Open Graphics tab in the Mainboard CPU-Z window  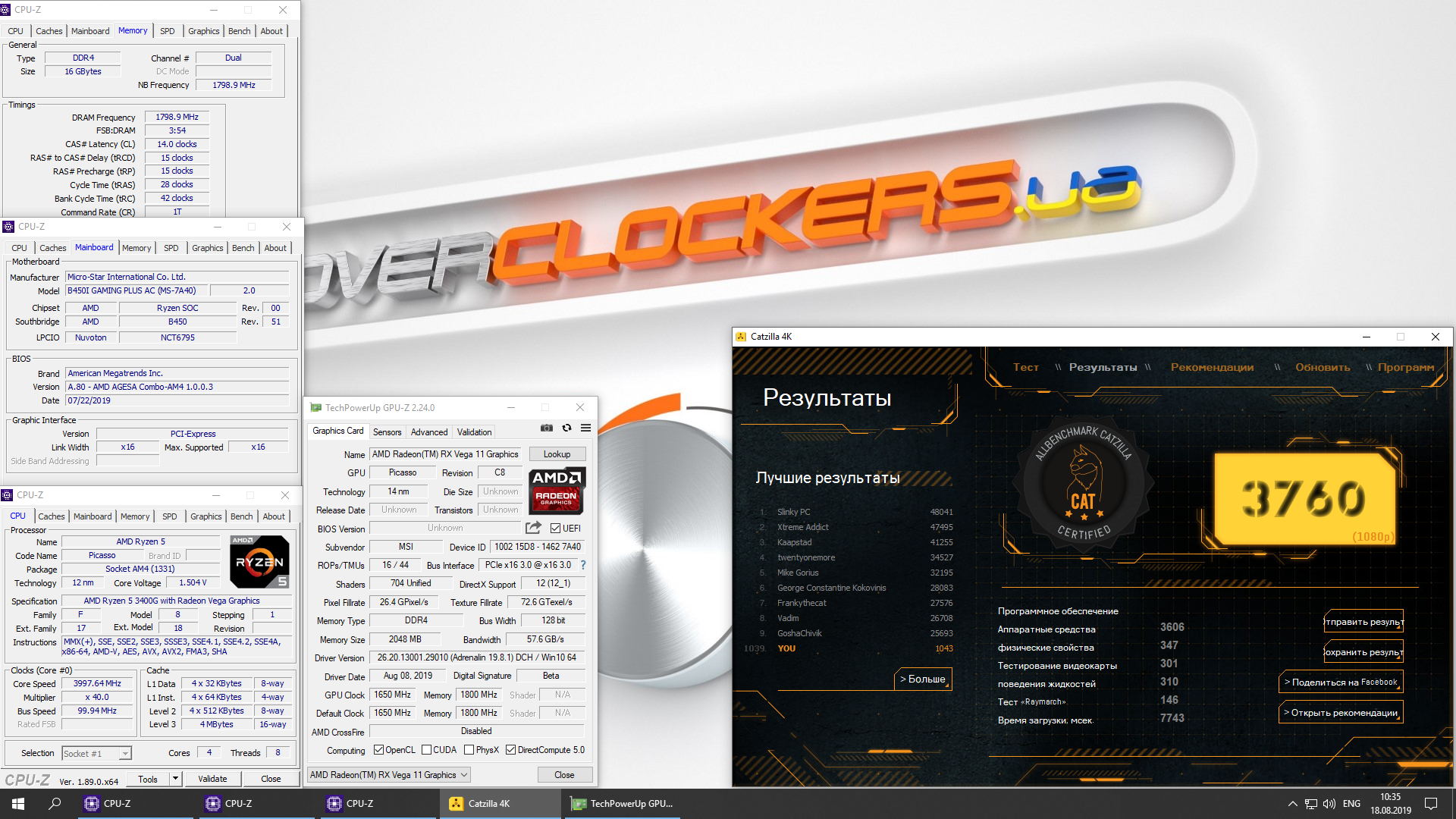pyautogui.click(x=207, y=248)
